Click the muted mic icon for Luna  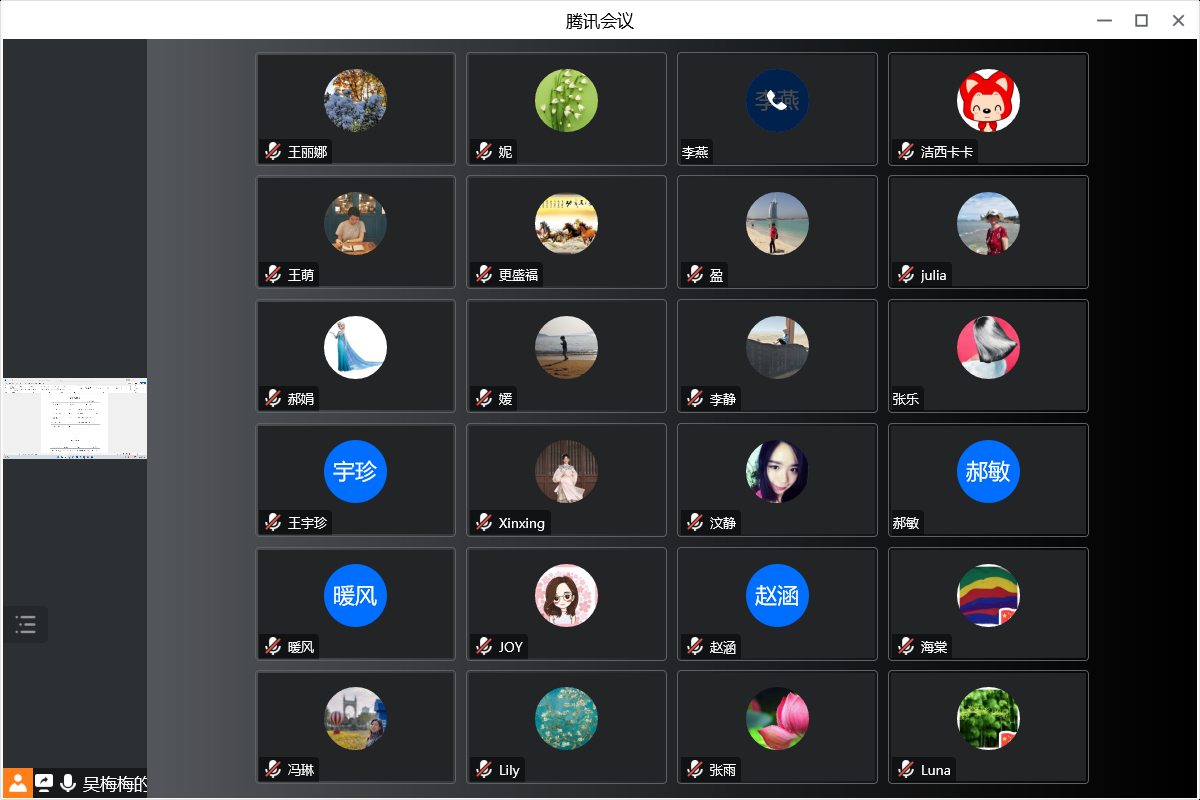pyautogui.click(x=906, y=770)
